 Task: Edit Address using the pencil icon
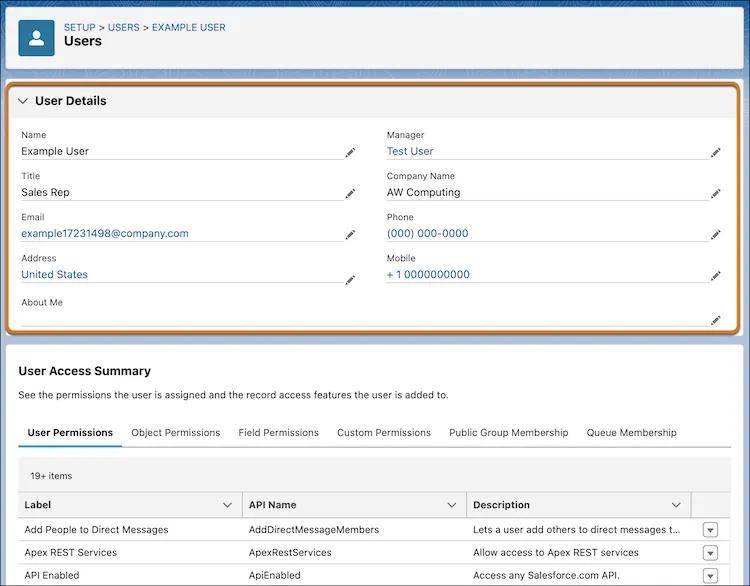350,279
